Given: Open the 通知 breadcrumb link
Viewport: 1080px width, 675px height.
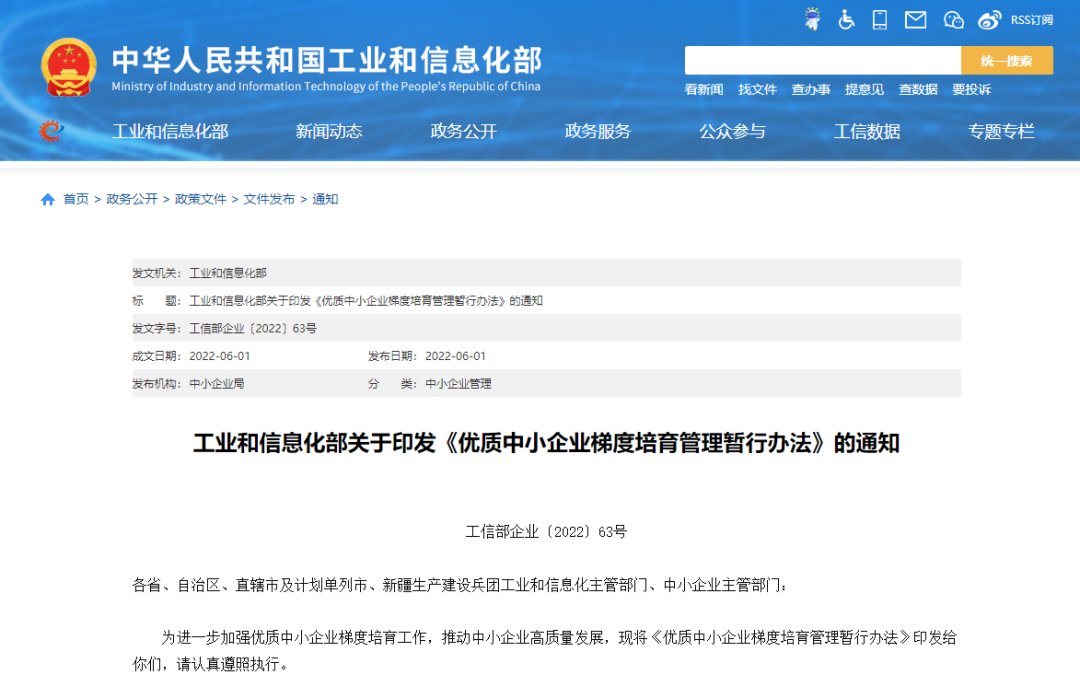Looking at the screenshot, I should tap(324, 199).
